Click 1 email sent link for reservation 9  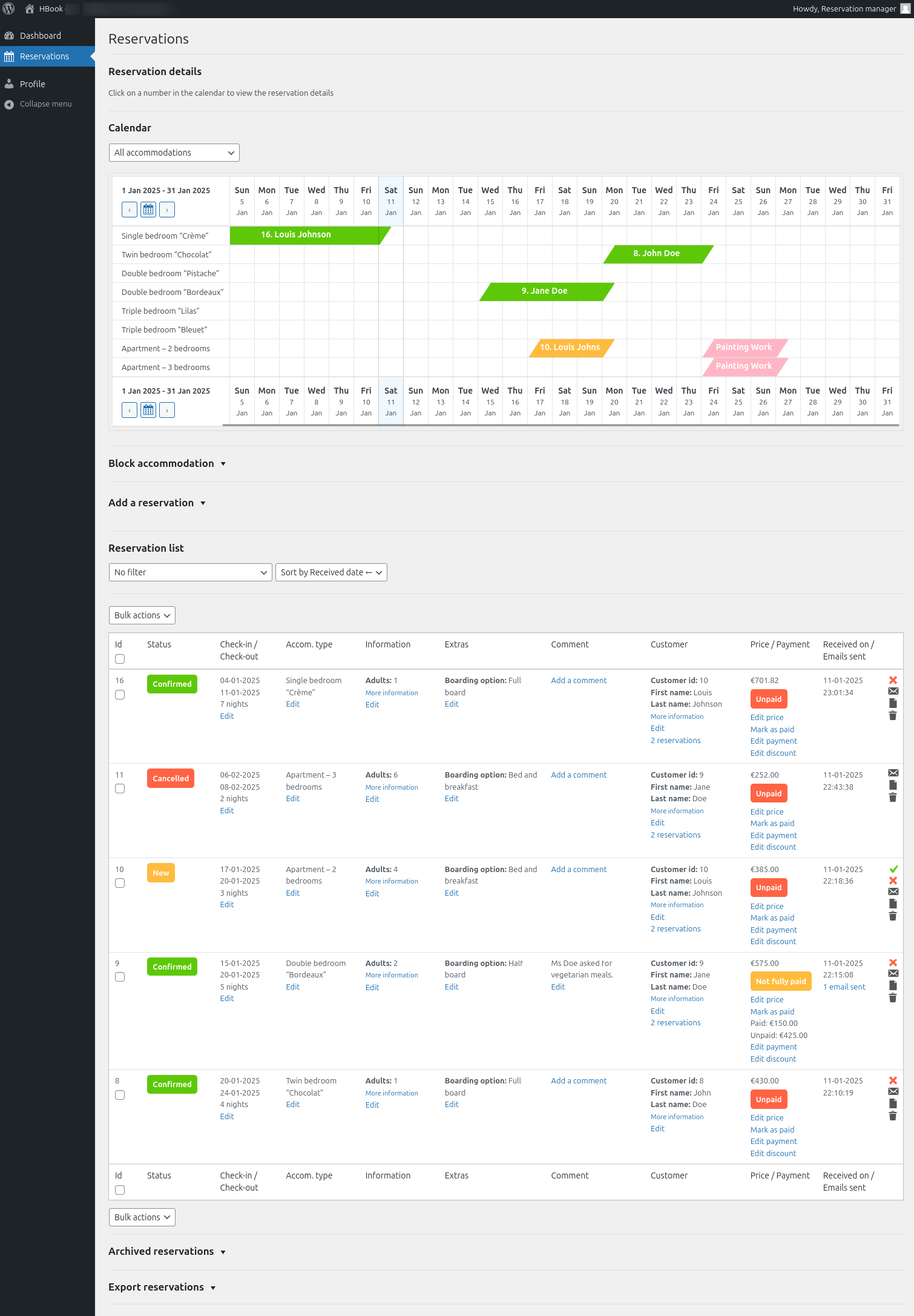[844, 987]
